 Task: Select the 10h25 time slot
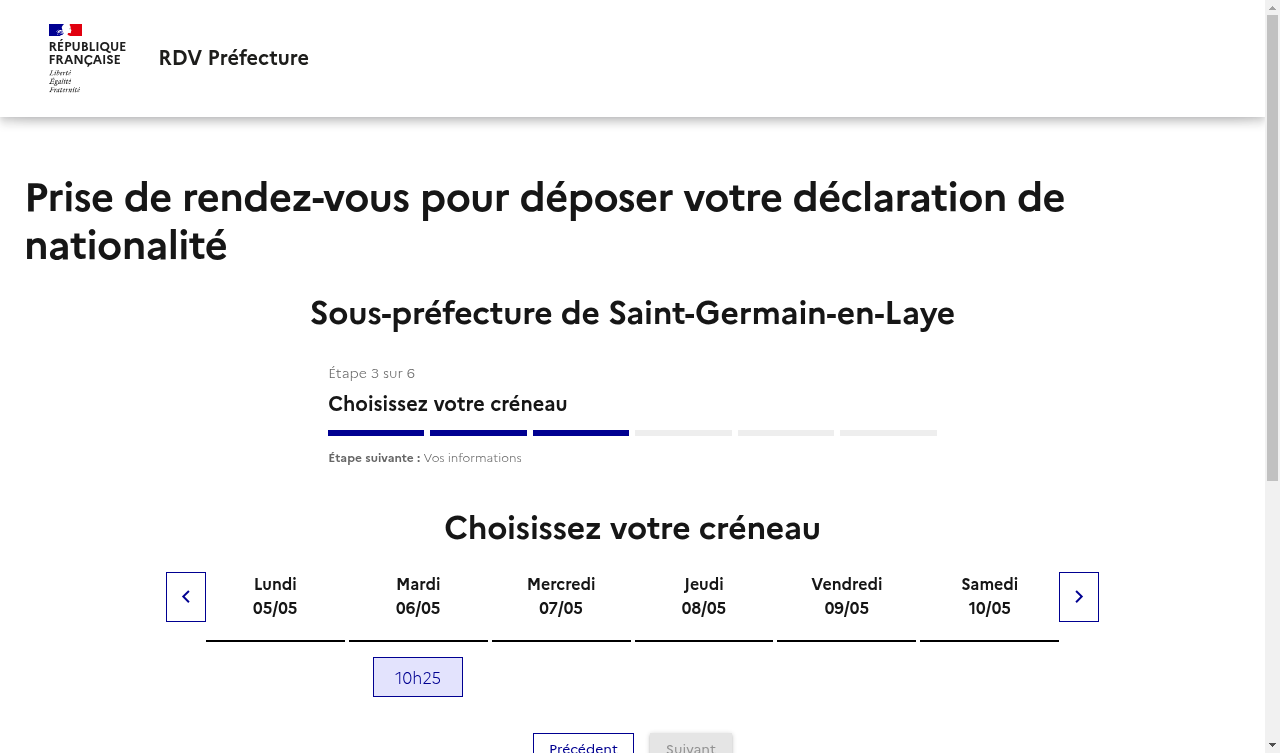point(418,677)
